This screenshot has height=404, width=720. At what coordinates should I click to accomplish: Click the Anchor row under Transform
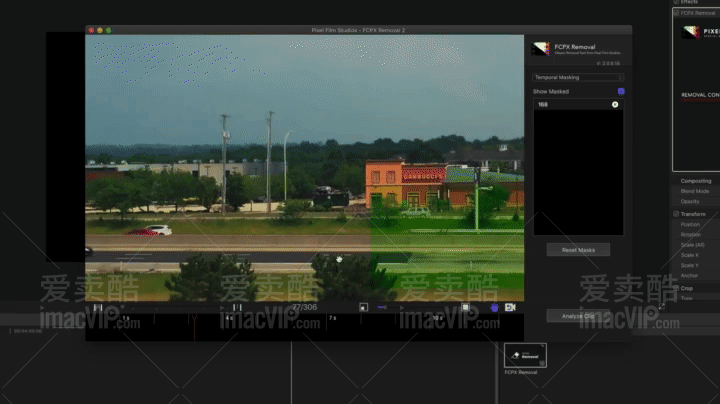click(x=689, y=275)
